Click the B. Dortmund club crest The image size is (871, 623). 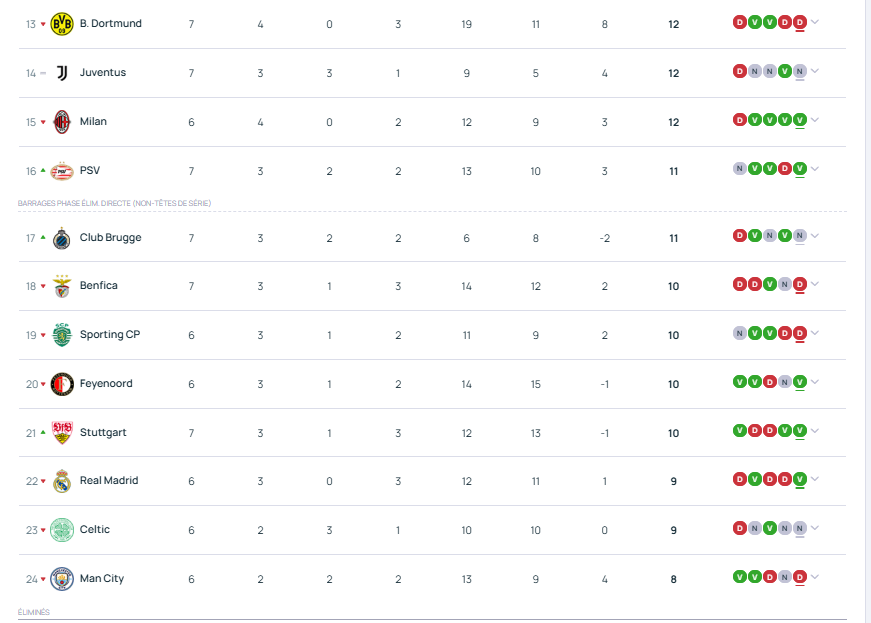[x=62, y=24]
